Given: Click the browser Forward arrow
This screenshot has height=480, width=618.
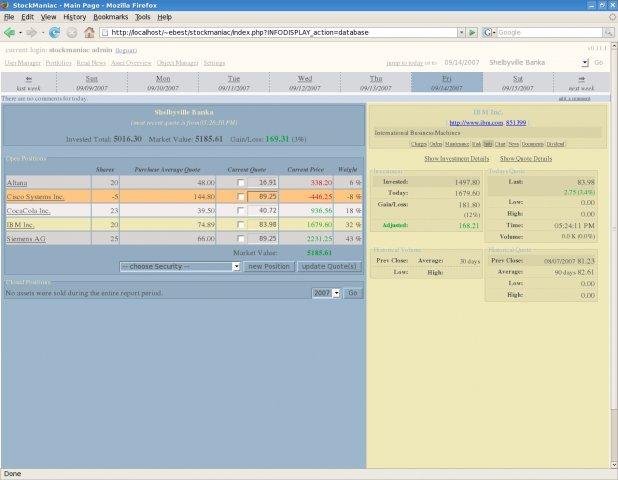Looking at the screenshot, I should point(32,32).
